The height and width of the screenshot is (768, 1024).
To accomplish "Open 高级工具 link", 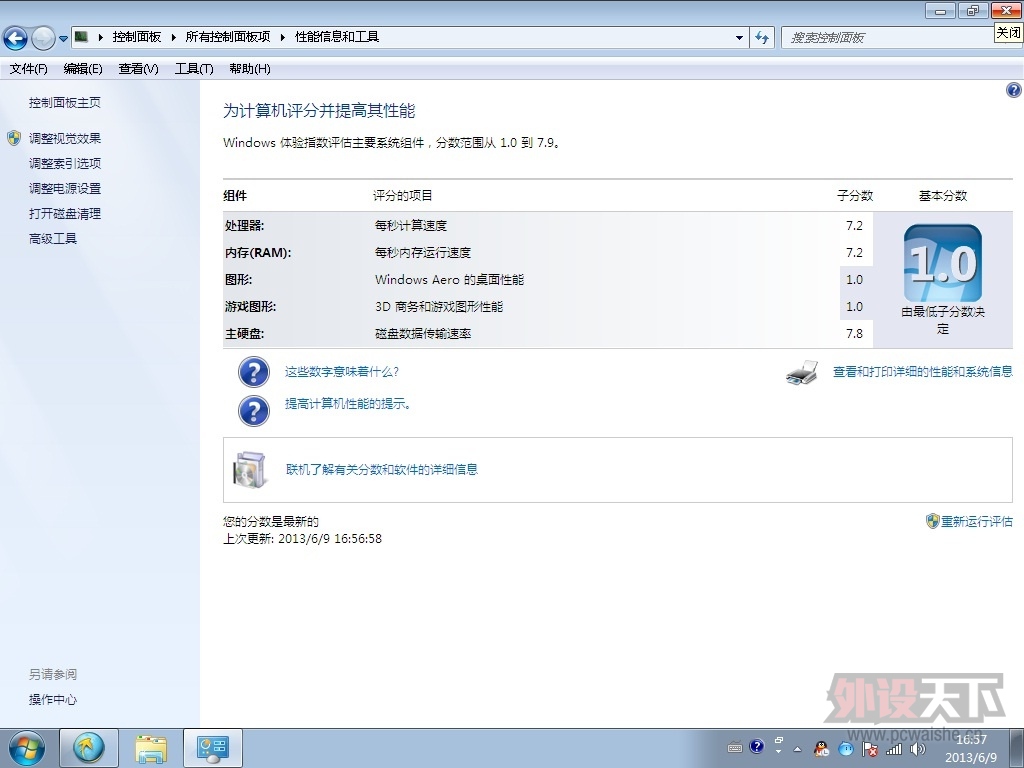I will tap(53, 239).
